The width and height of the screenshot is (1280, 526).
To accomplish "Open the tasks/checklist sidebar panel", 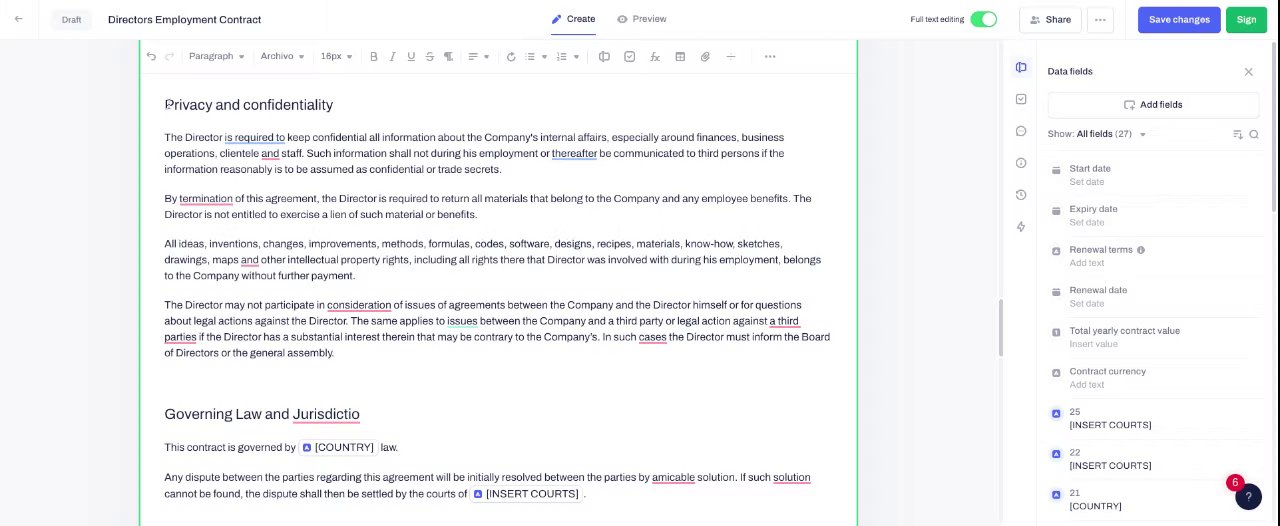I will coord(1021,99).
